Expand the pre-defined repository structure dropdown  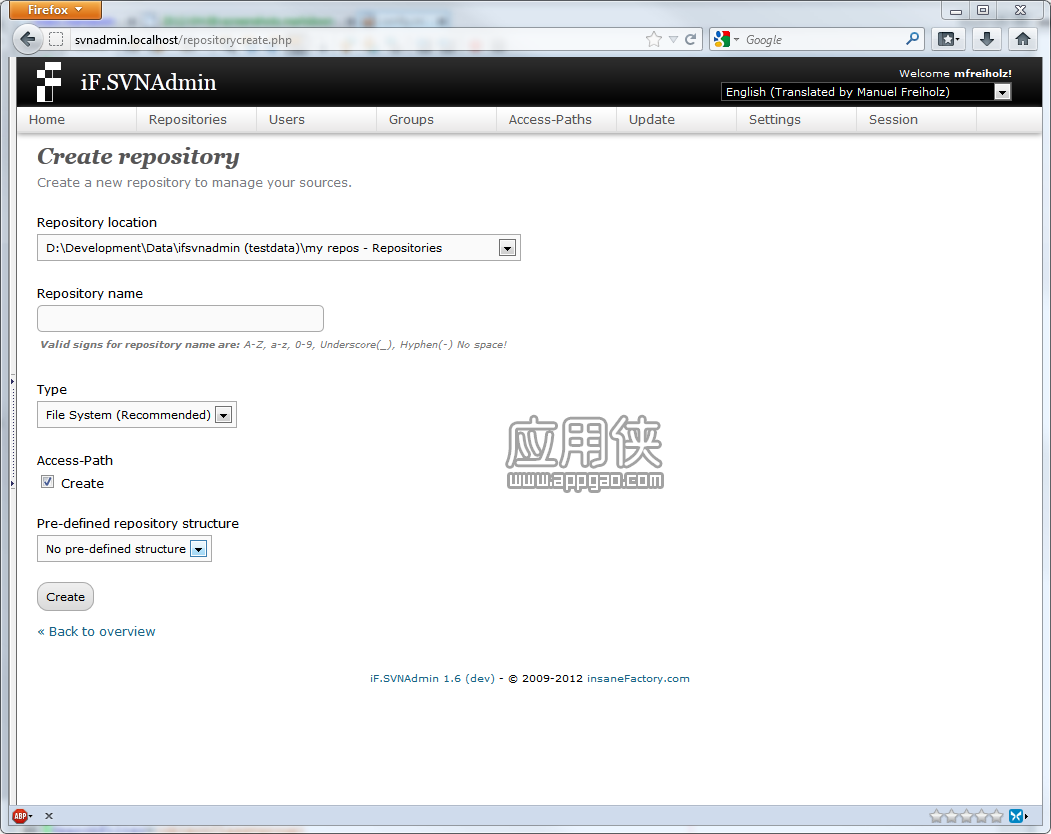tap(124, 549)
